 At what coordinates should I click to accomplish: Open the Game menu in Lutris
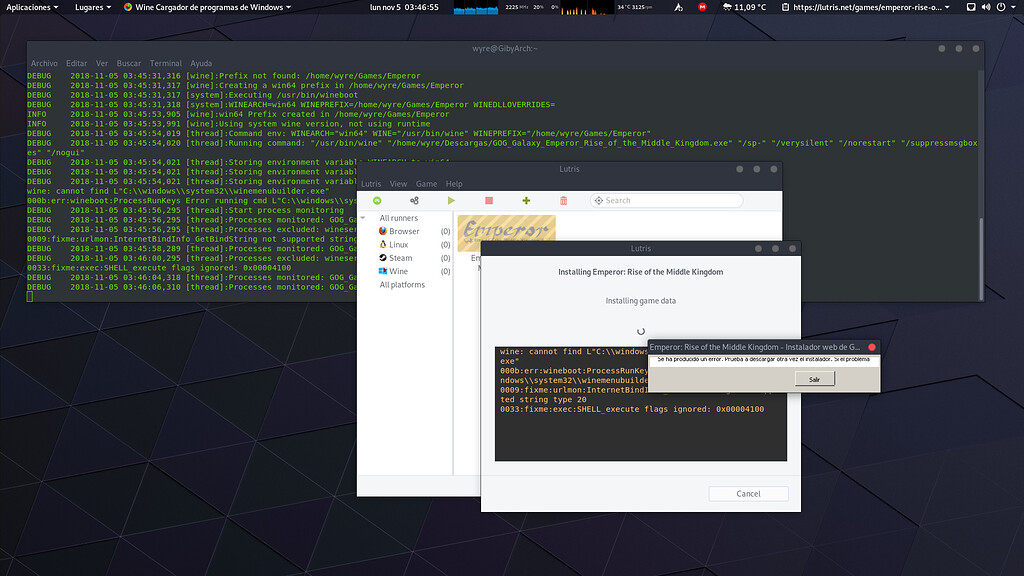point(426,184)
